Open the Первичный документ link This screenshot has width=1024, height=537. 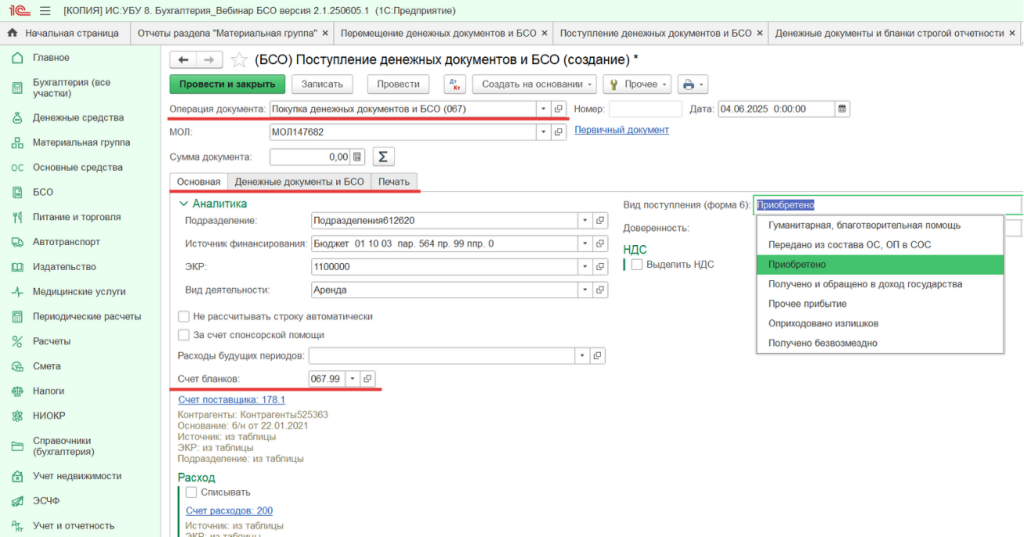point(621,130)
